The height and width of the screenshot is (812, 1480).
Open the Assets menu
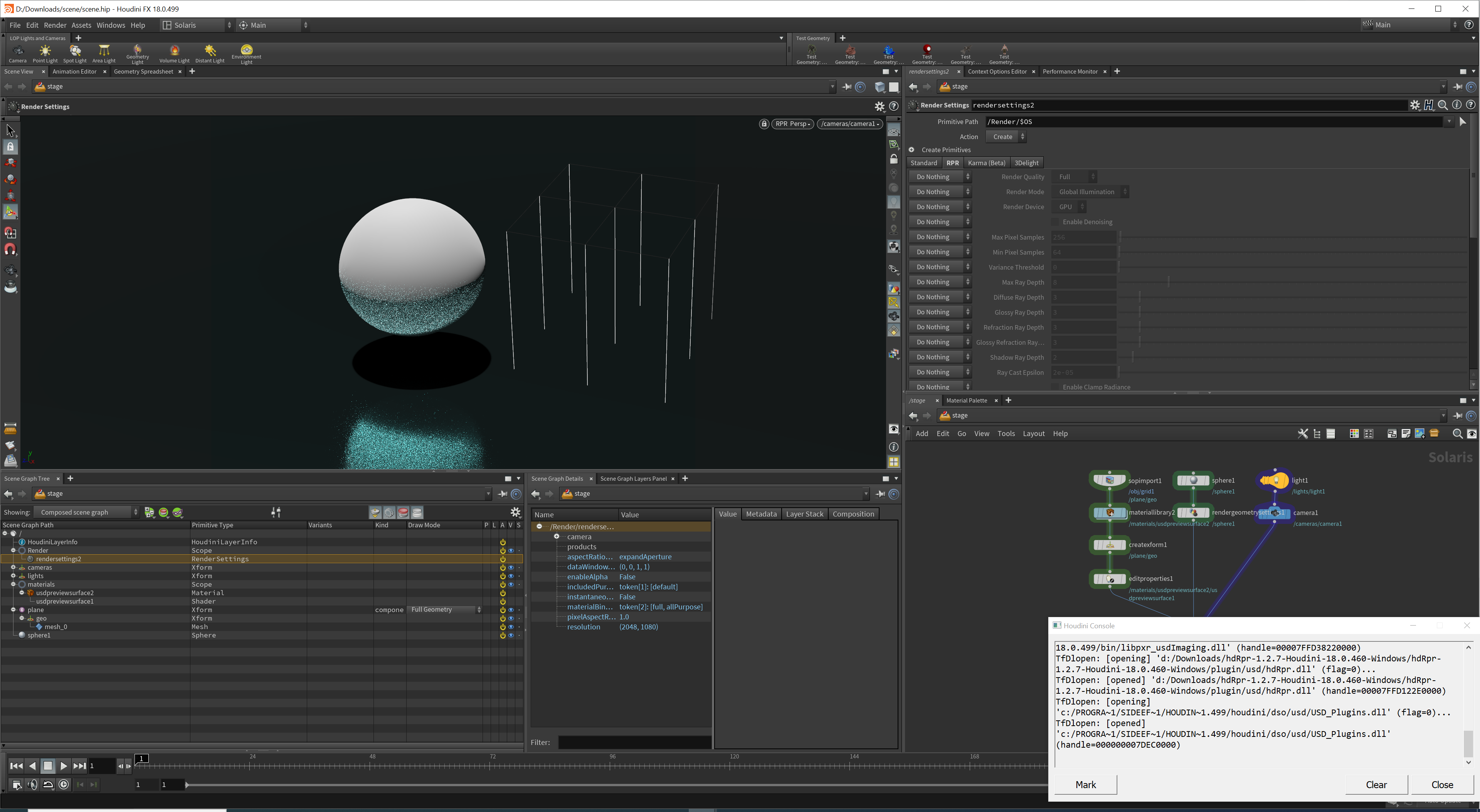(x=81, y=25)
